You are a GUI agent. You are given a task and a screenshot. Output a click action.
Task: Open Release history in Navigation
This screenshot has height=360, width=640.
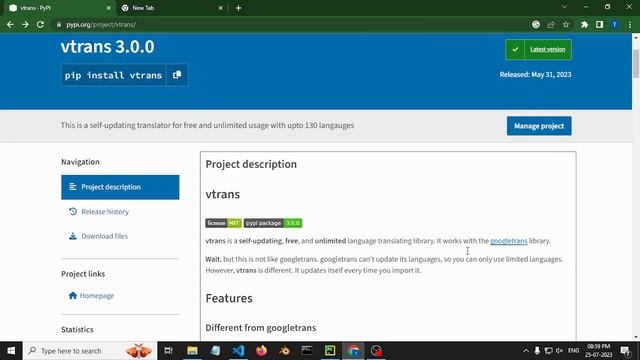click(105, 211)
